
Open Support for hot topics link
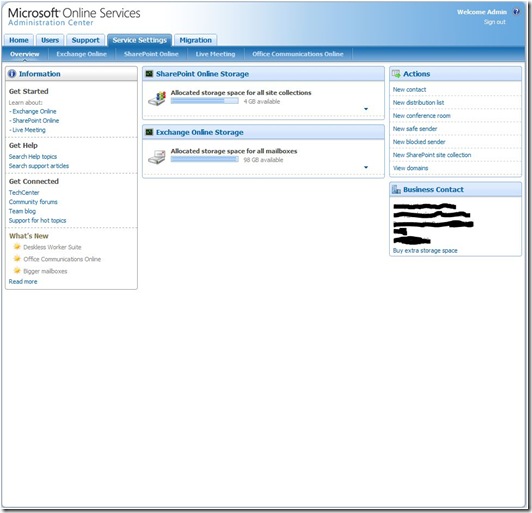pos(37,220)
